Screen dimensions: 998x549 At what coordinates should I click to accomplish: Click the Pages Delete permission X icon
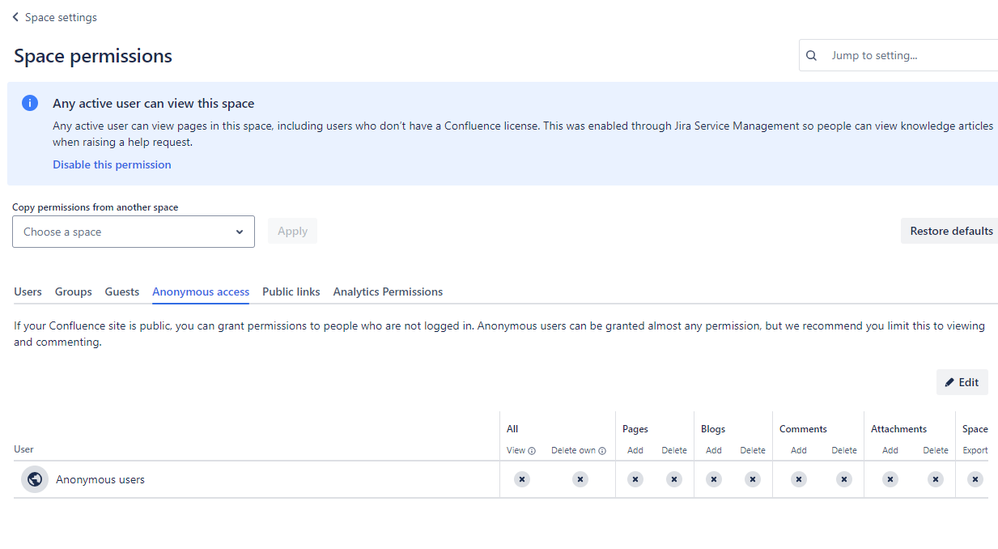coord(674,479)
